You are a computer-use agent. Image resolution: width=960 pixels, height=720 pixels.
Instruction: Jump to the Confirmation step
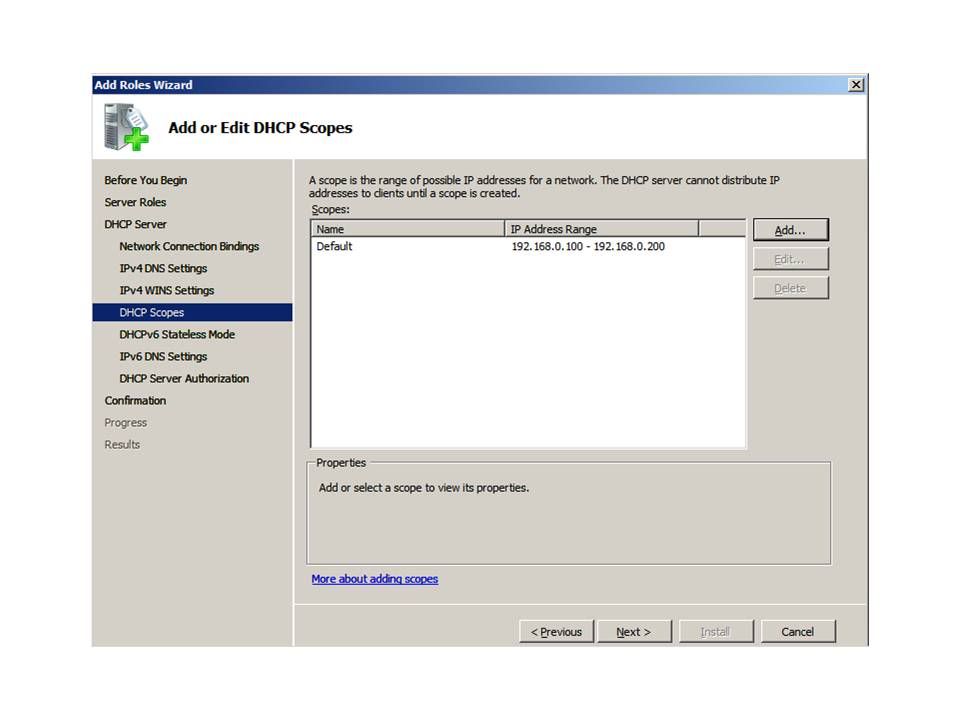pos(135,400)
